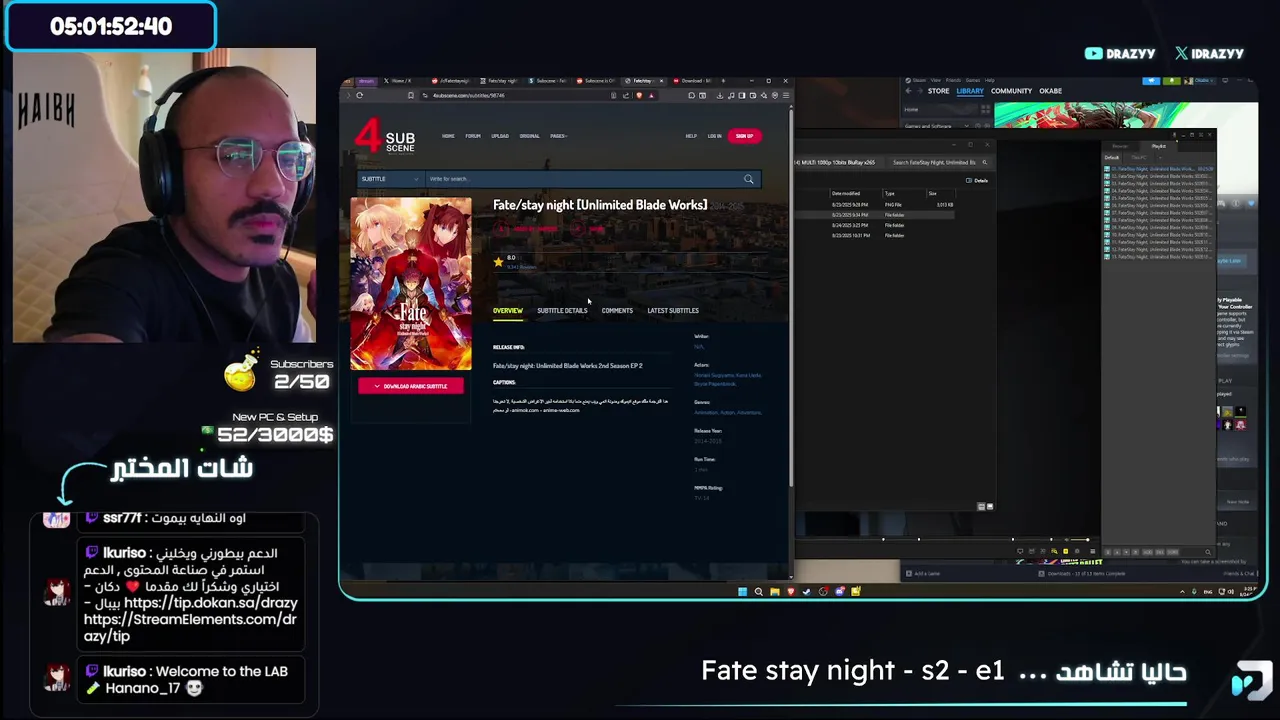Select Browser tab in media player
This screenshot has width=1280, height=720.
[x=1120, y=146]
